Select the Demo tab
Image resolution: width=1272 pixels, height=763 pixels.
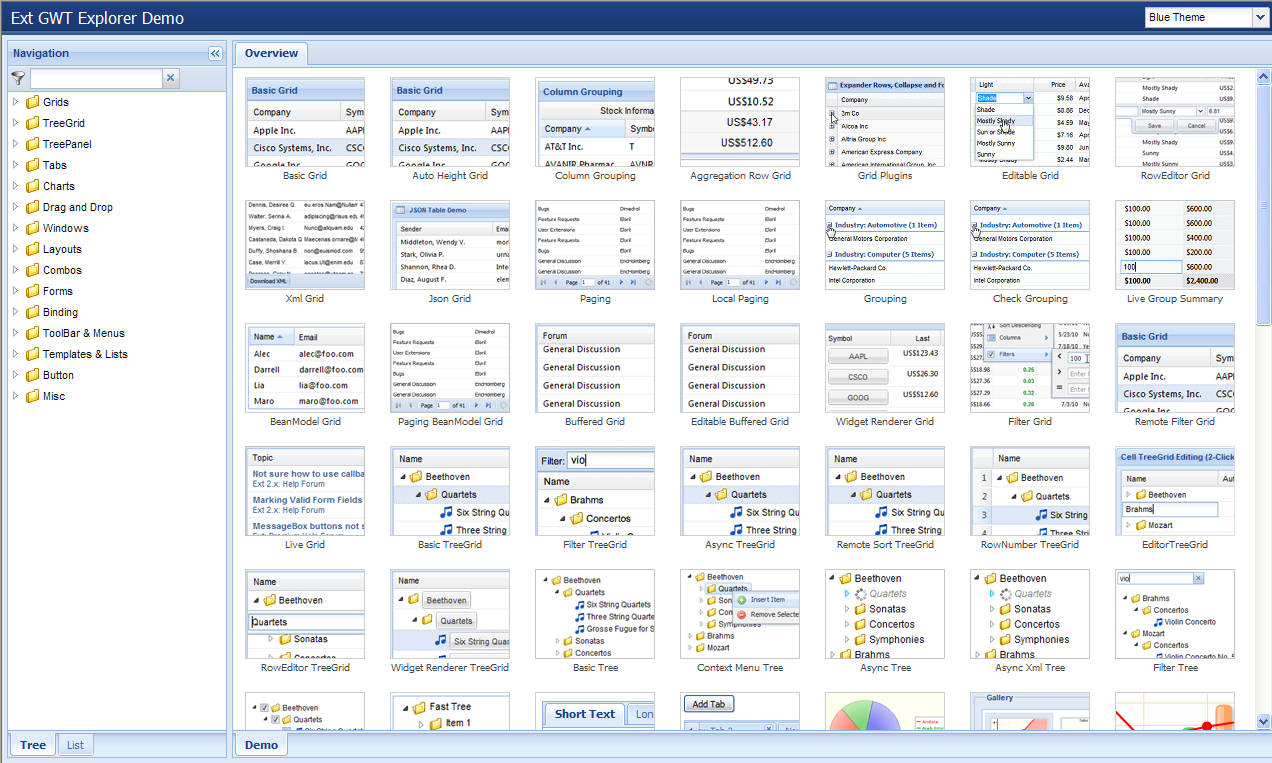[261, 745]
